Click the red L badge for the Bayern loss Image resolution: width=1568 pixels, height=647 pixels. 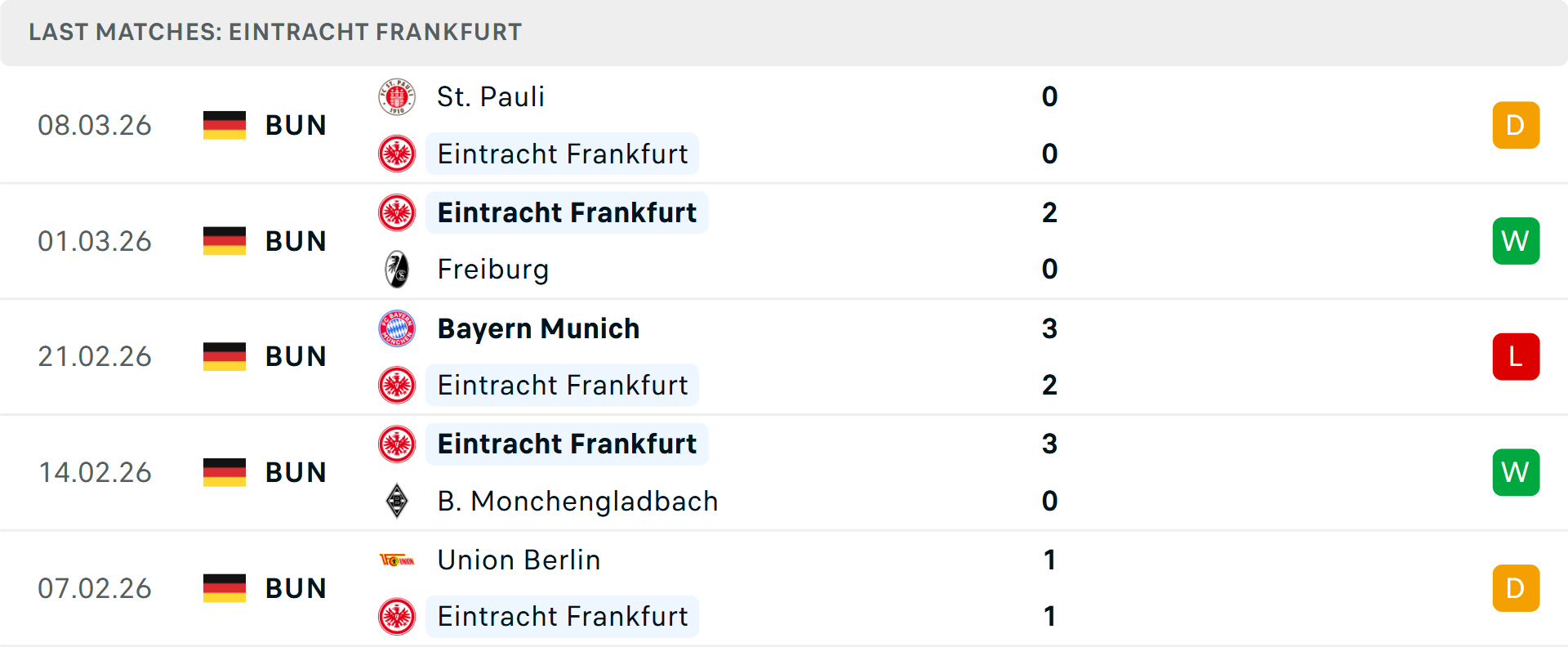tap(1516, 356)
